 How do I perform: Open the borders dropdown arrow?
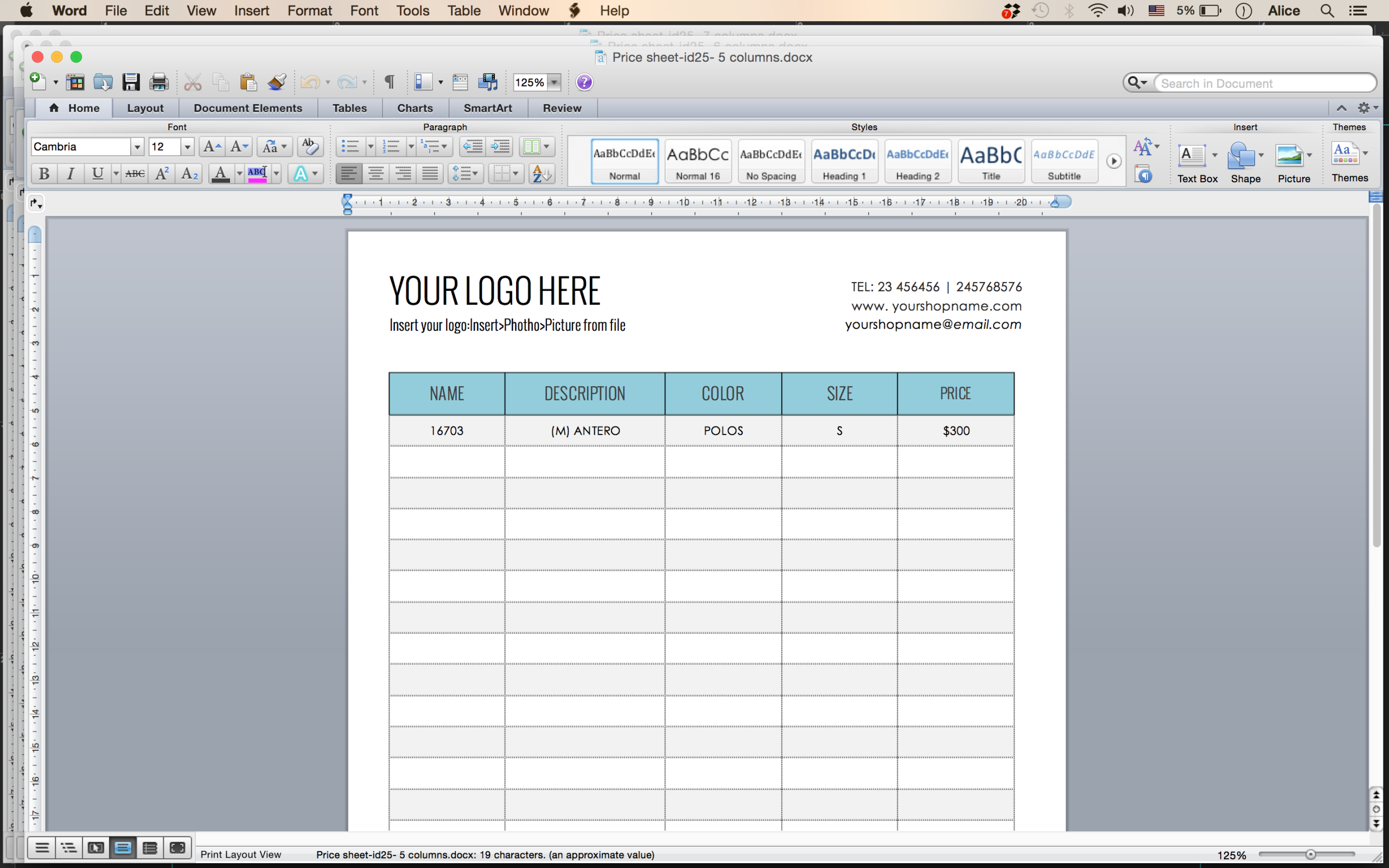coord(515,174)
